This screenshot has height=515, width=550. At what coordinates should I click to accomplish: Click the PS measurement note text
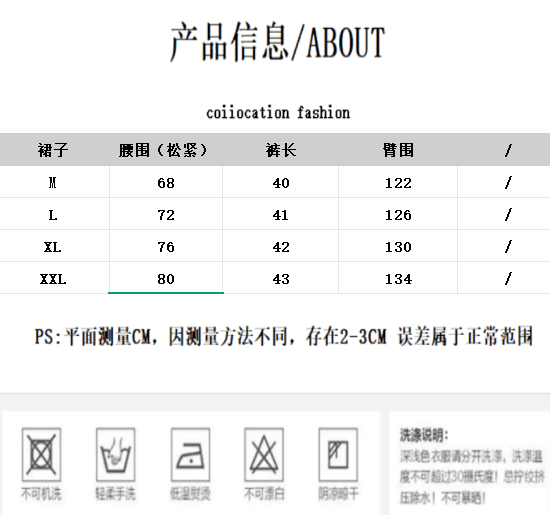[284, 336]
